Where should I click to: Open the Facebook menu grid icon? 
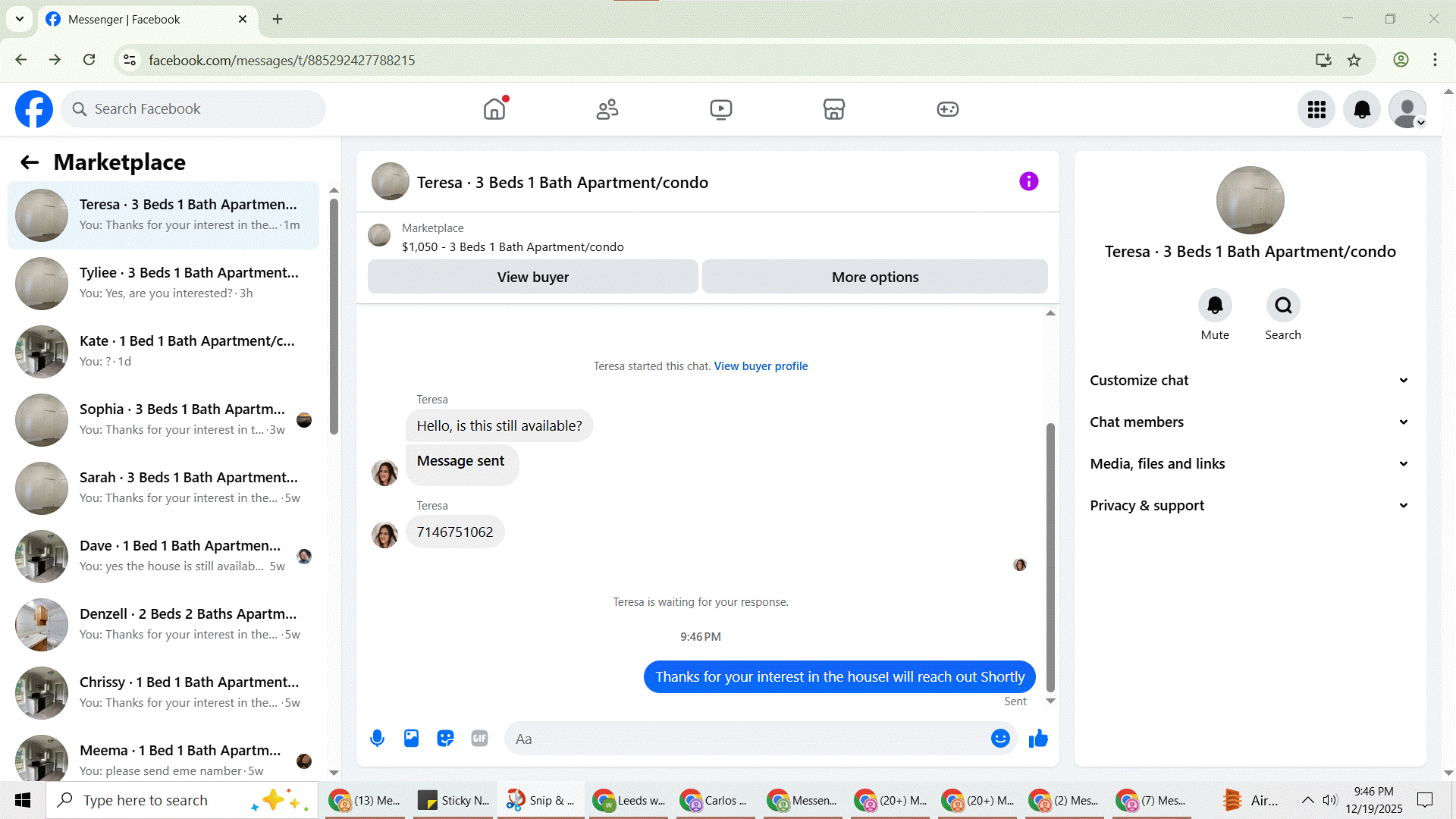point(1316,109)
